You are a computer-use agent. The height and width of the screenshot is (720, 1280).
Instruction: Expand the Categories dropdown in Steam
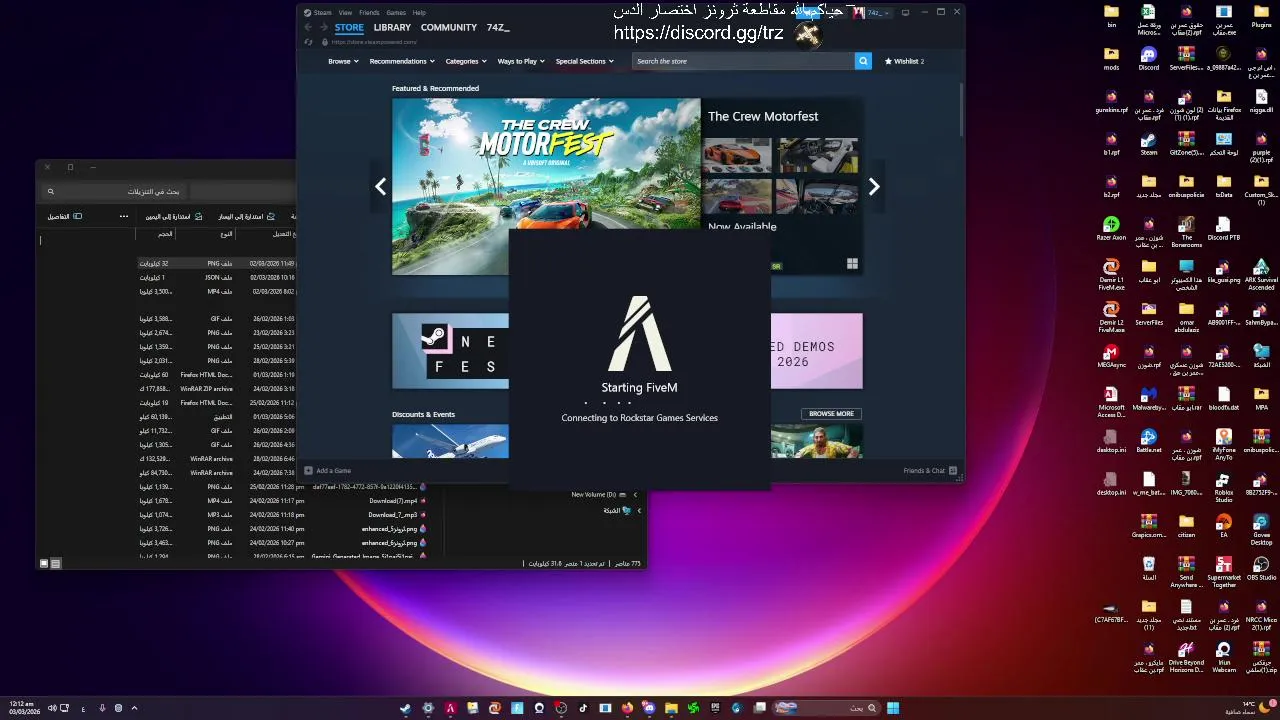[x=466, y=61]
